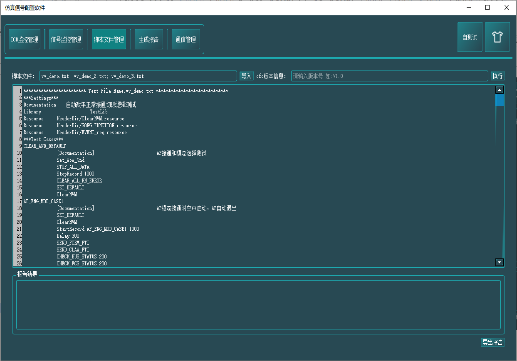This screenshot has width=517, height=361.
Task: Click the script editor scrollbar up arrow
Action: pyautogui.click(x=499, y=90)
